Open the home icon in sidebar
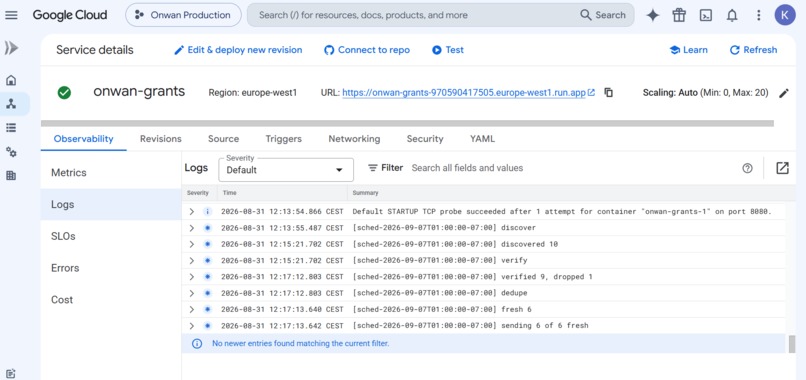 (11, 80)
